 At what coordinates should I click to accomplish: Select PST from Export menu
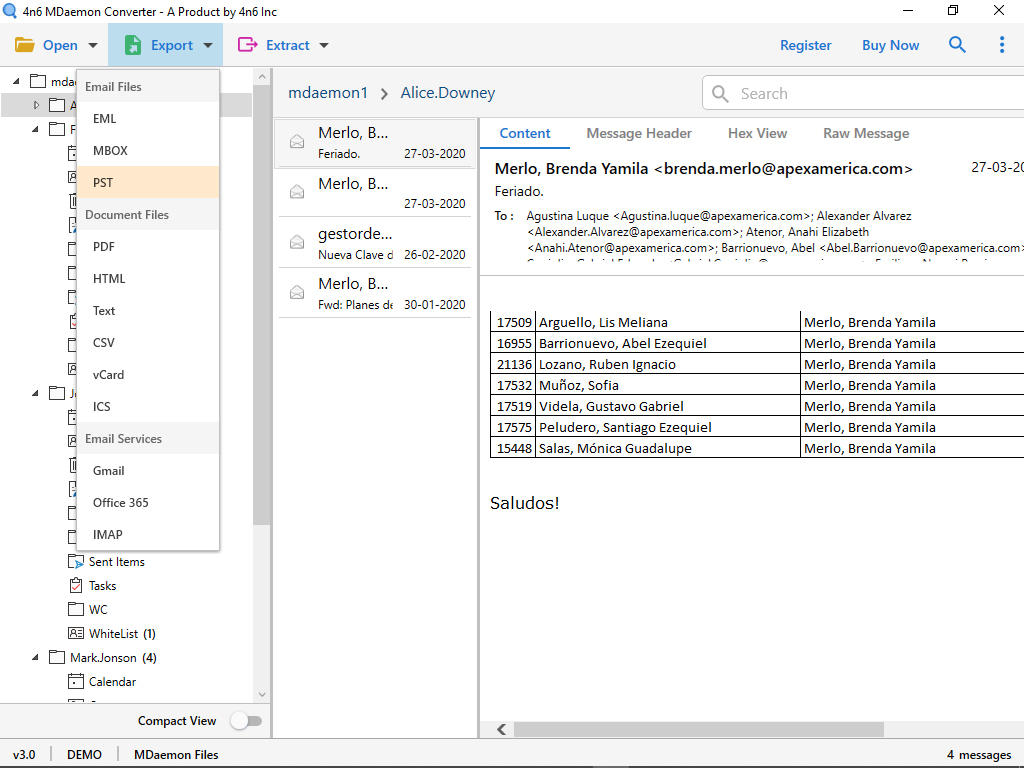pos(148,182)
